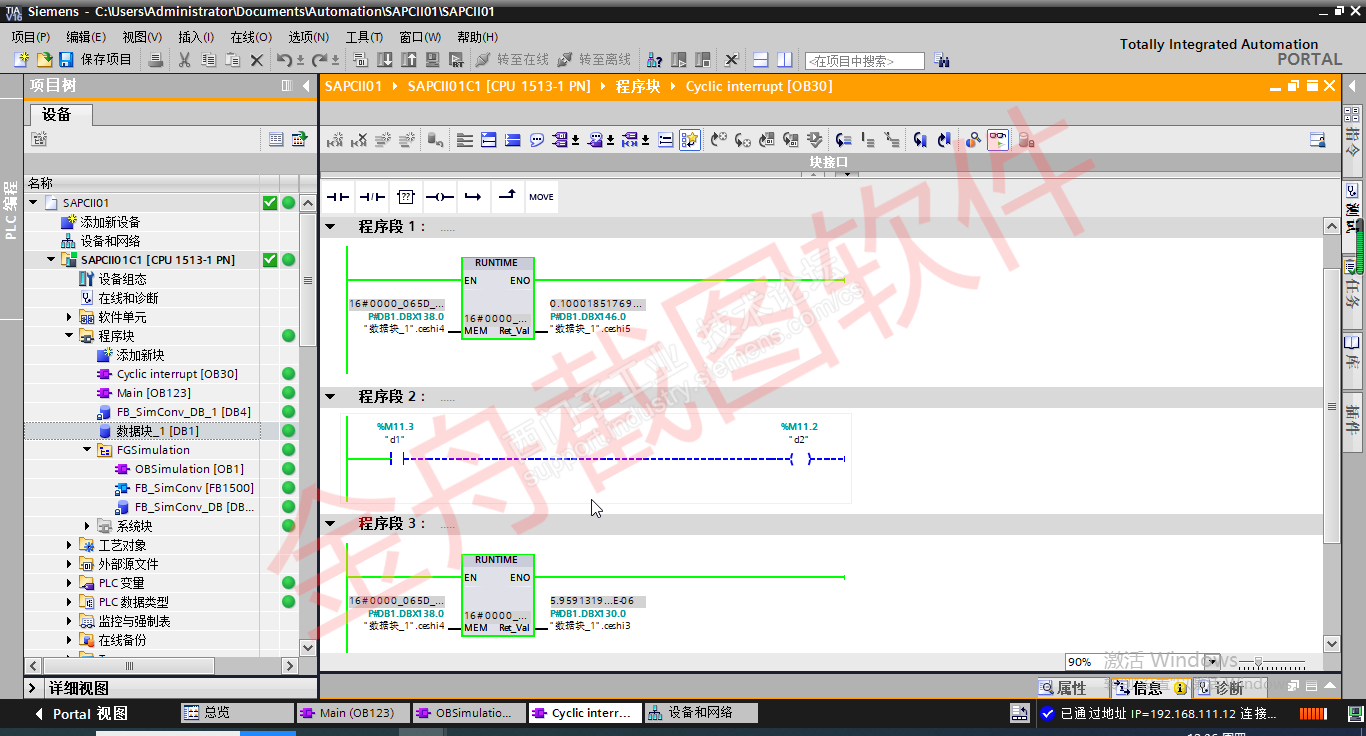Insert an empty box instruction
This screenshot has width=1366, height=736.
406,197
